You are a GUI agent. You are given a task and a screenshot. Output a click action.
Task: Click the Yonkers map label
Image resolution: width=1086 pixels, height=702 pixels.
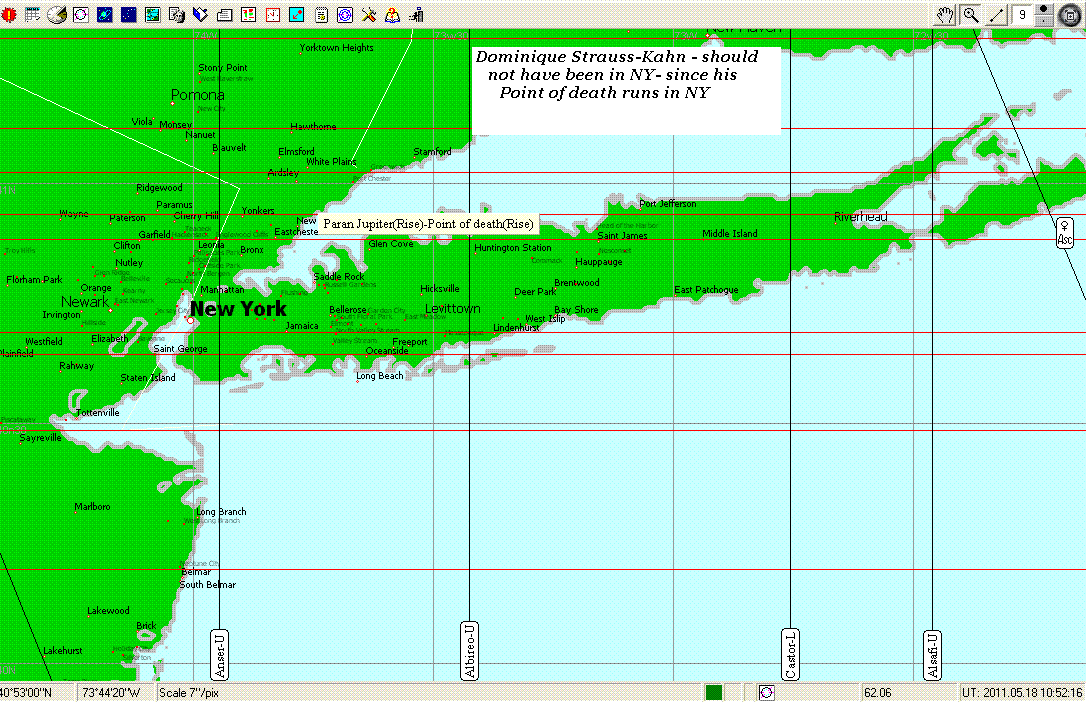pos(258,210)
